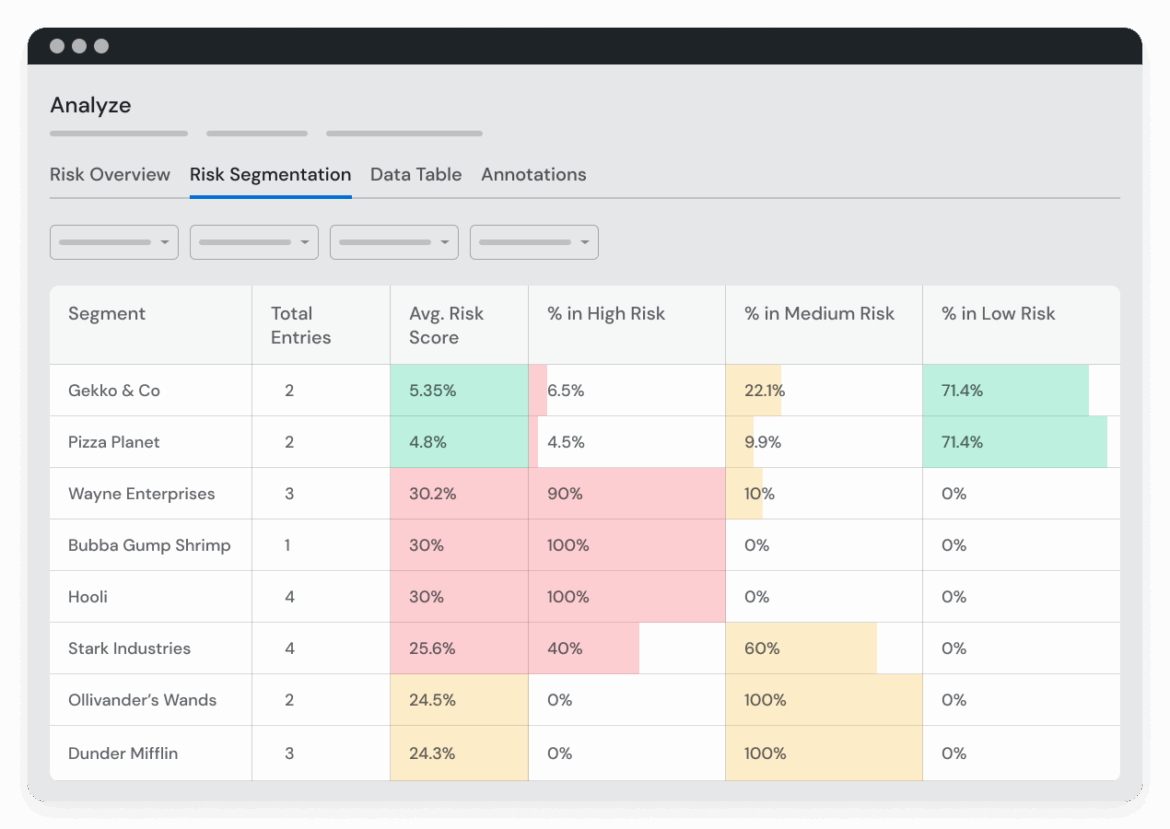
Task: Expand the second filter dropdown
Action: 254,243
